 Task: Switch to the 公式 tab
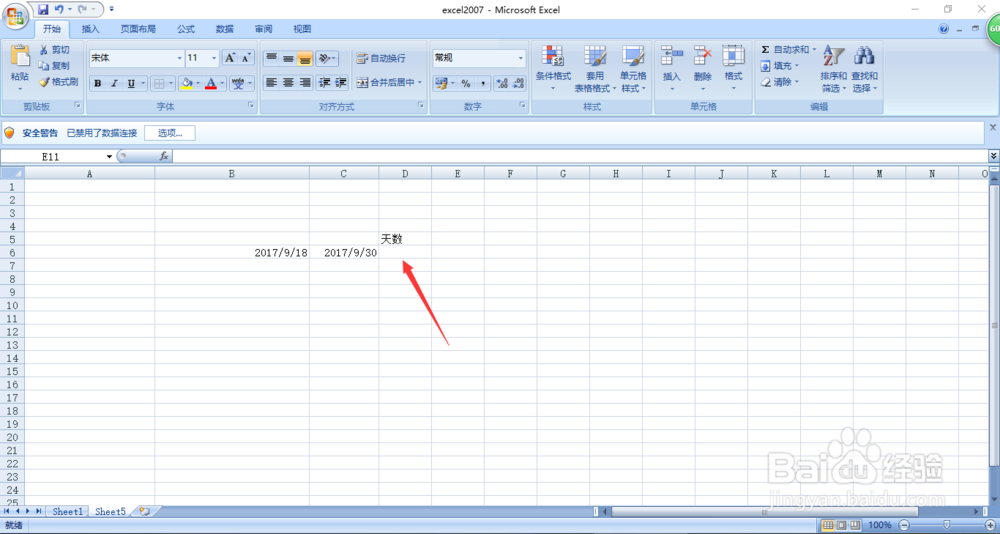tap(186, 29)
